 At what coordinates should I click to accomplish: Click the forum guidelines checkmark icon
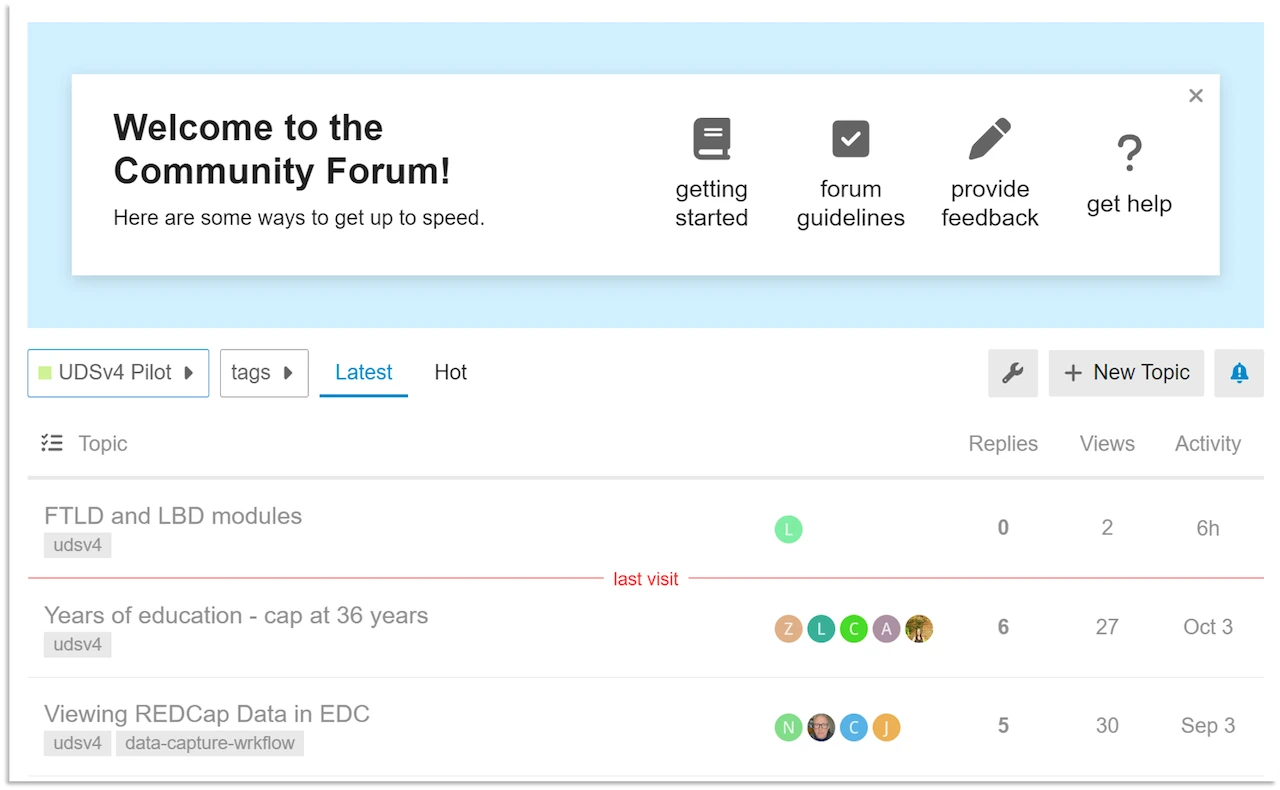[x=850, y=138]
